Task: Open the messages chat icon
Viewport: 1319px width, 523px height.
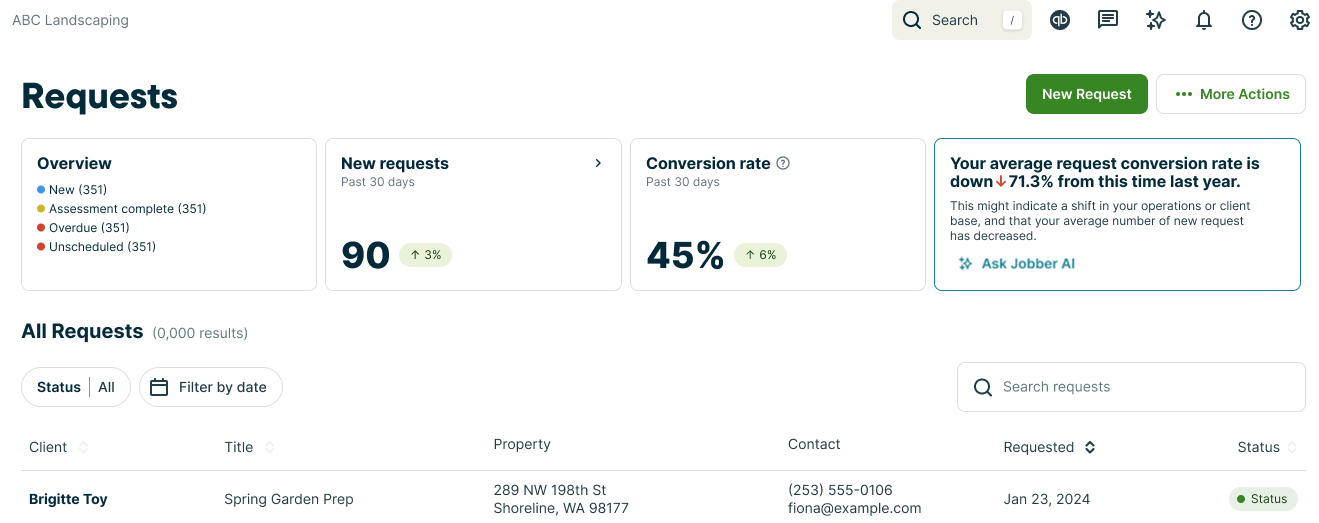Action: 1108,20
